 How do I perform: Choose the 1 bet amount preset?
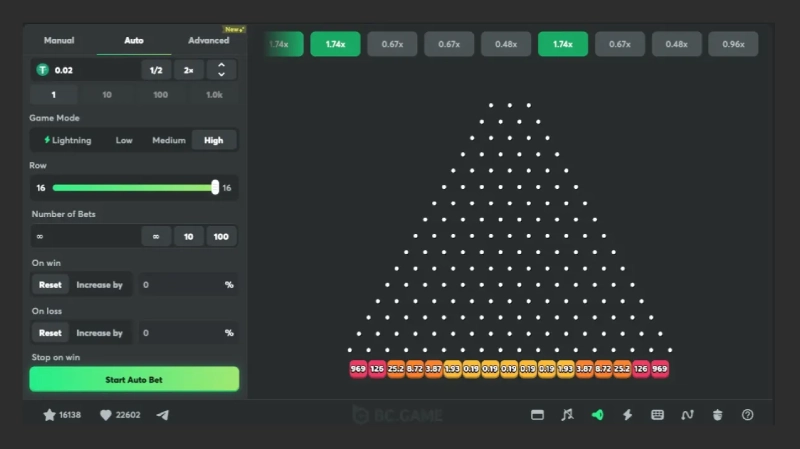click(x=54, y=95)
